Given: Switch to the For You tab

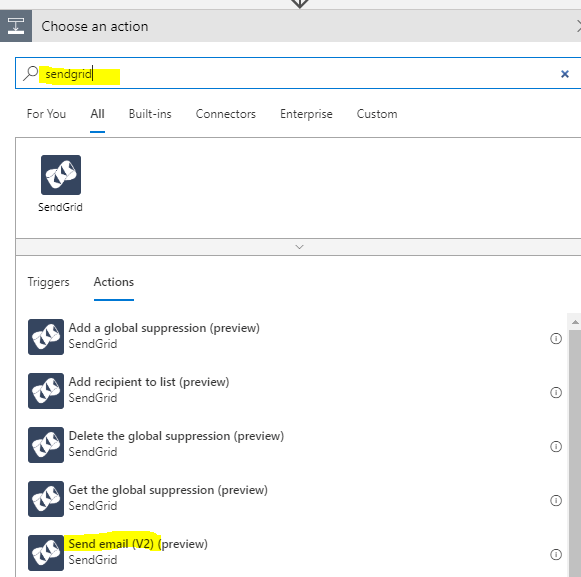Looking at the screenshot, I should pos(46,114).
